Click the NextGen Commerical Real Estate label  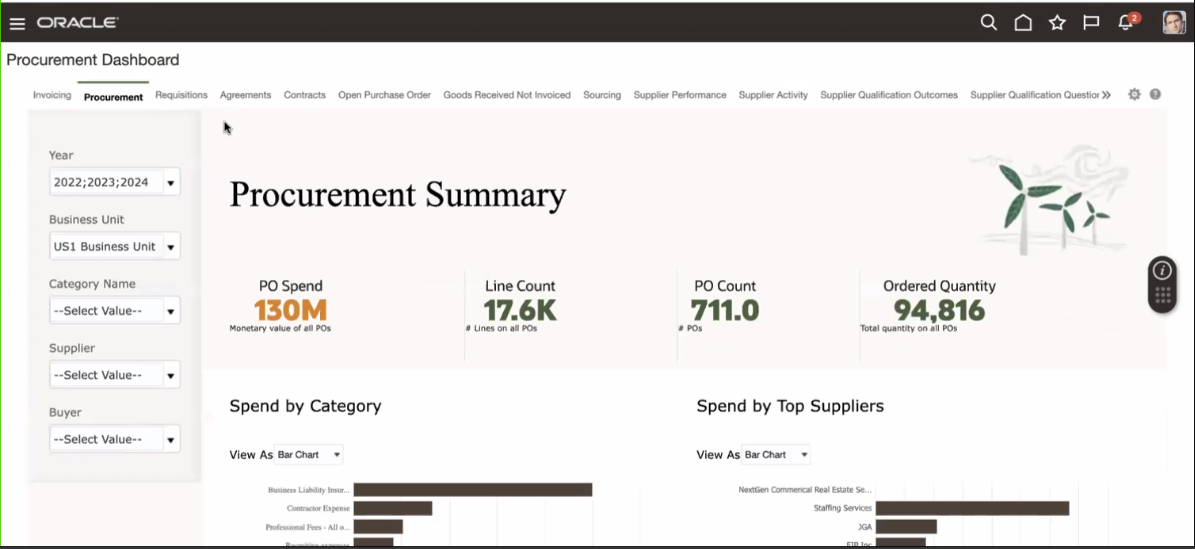click(x=805, y=490)
